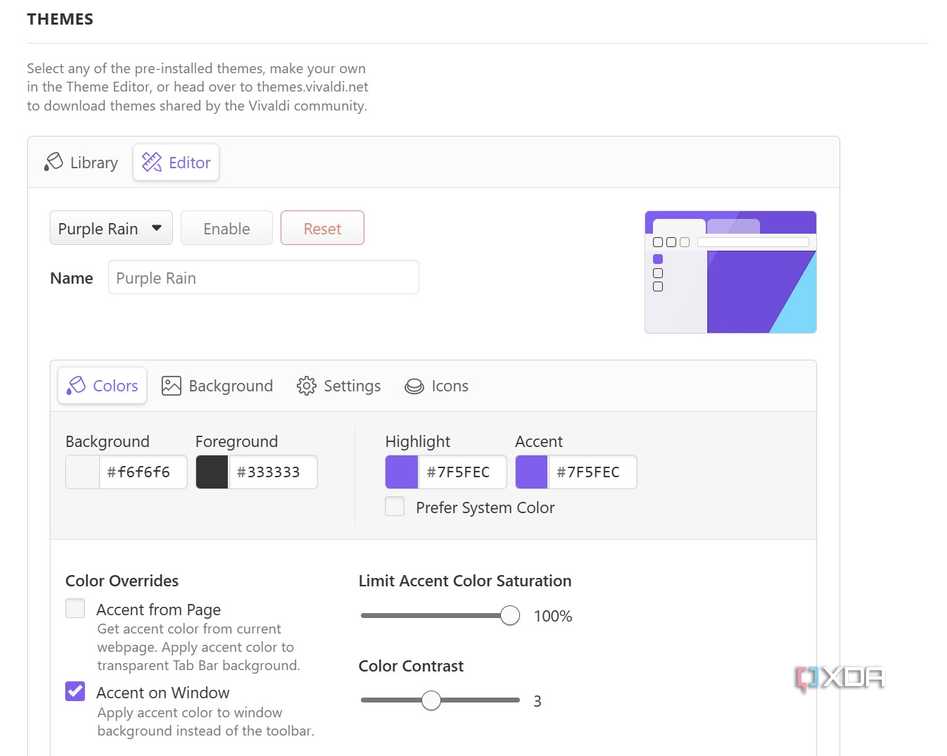Open the Highlight color swatch

(x=402, y=472)
